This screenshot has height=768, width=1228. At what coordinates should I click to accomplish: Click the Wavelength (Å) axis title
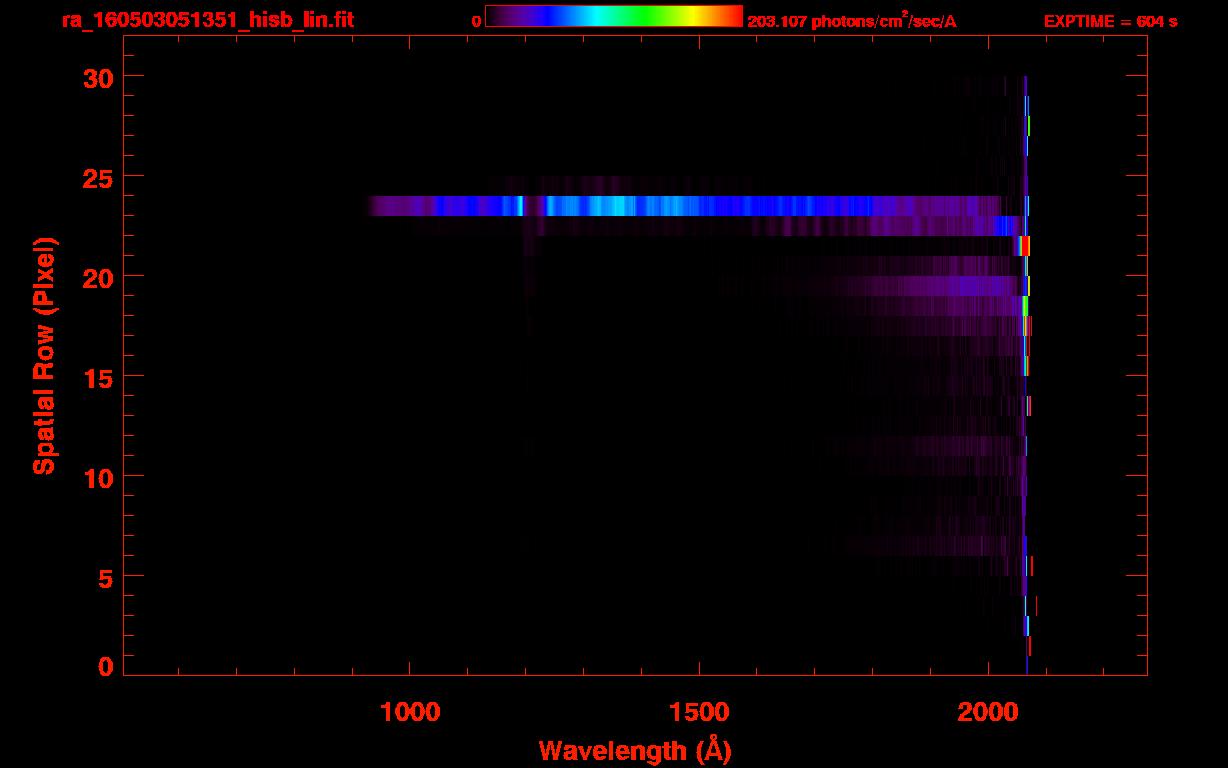(635, 750)
